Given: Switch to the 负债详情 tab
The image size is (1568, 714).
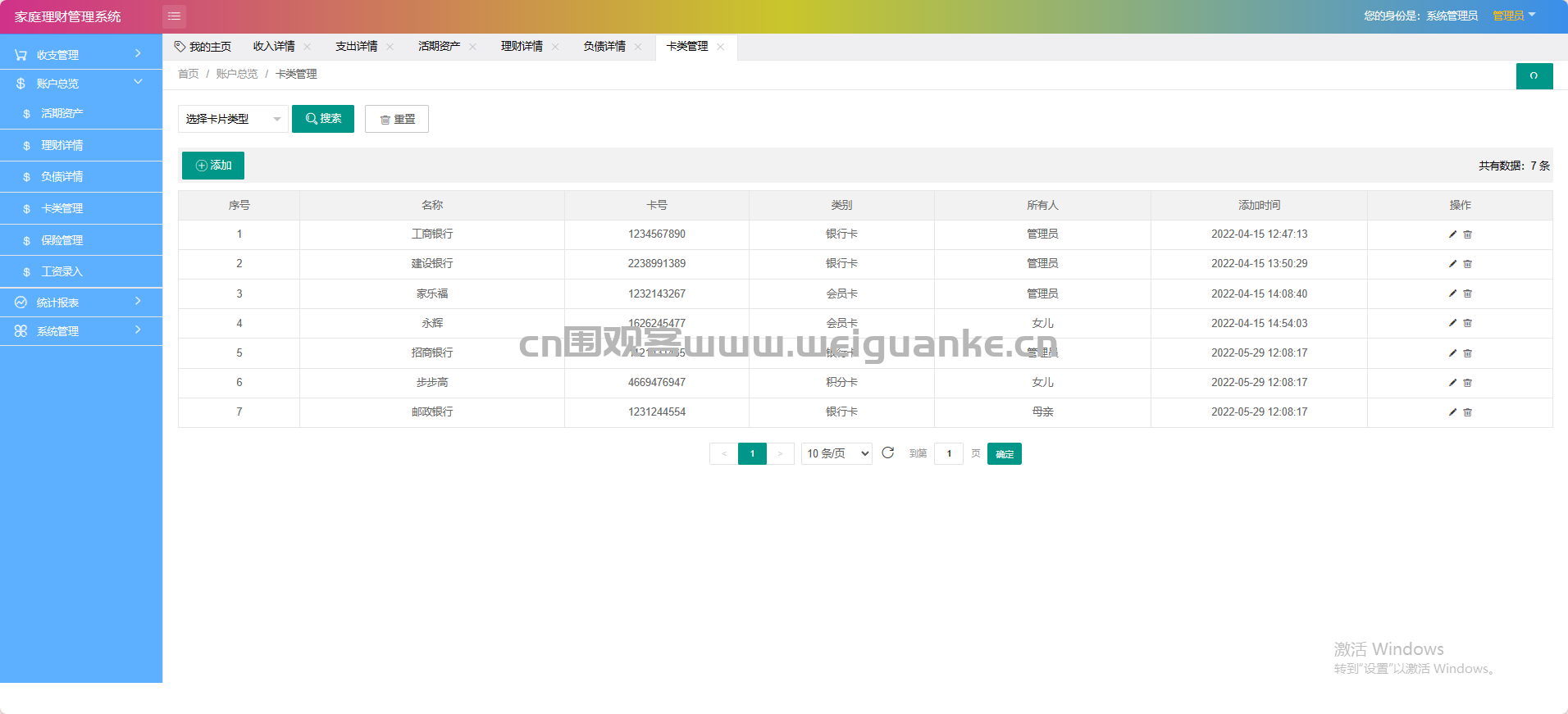Looking at the screenshot, I should [604, 47].
